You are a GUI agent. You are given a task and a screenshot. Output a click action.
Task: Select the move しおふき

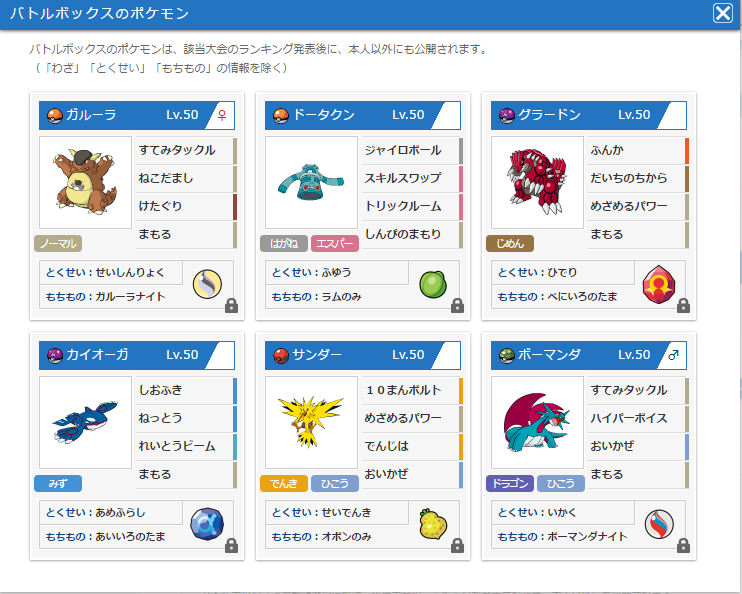pos(186,390)
